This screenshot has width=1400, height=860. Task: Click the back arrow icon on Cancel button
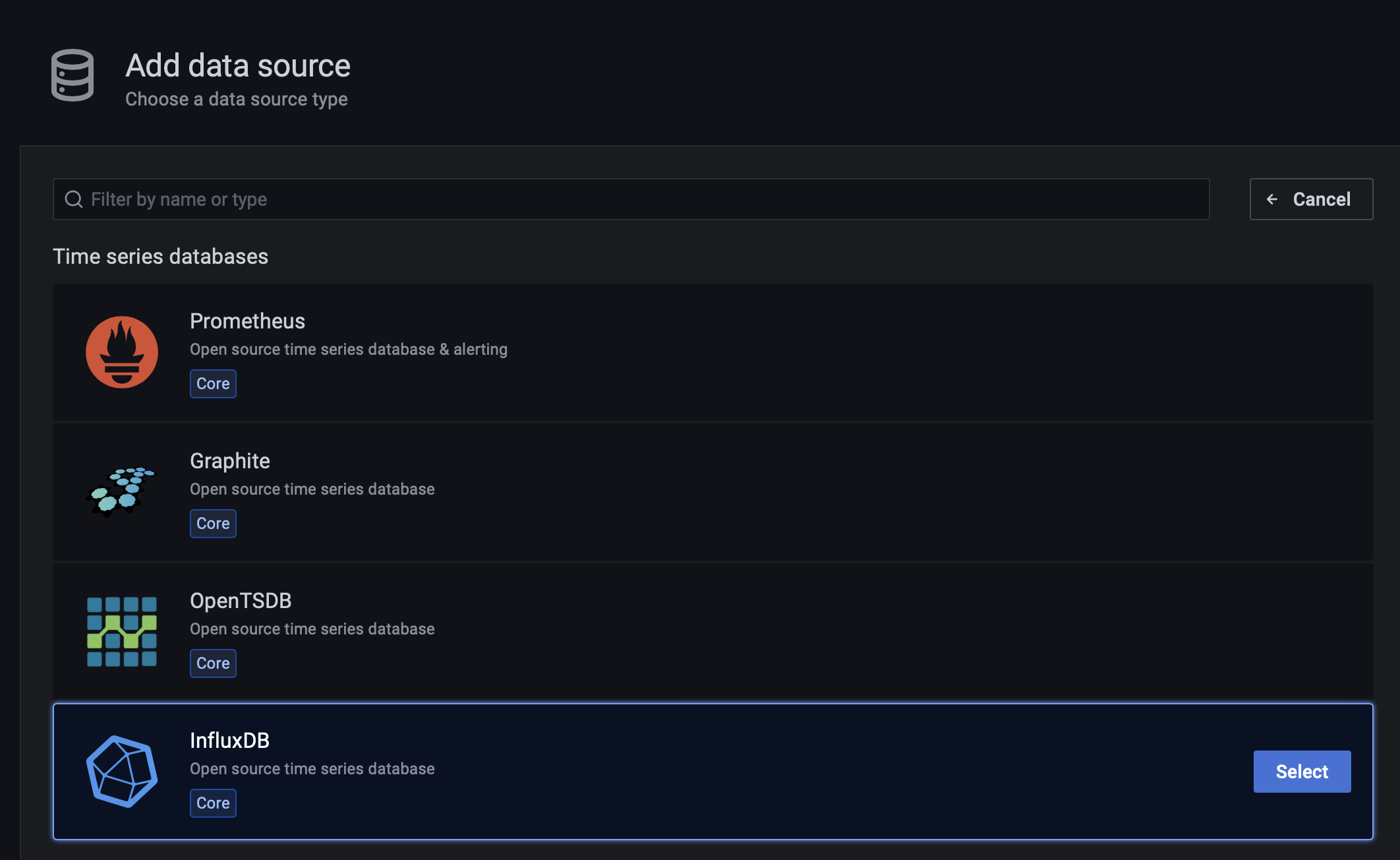1272,199
